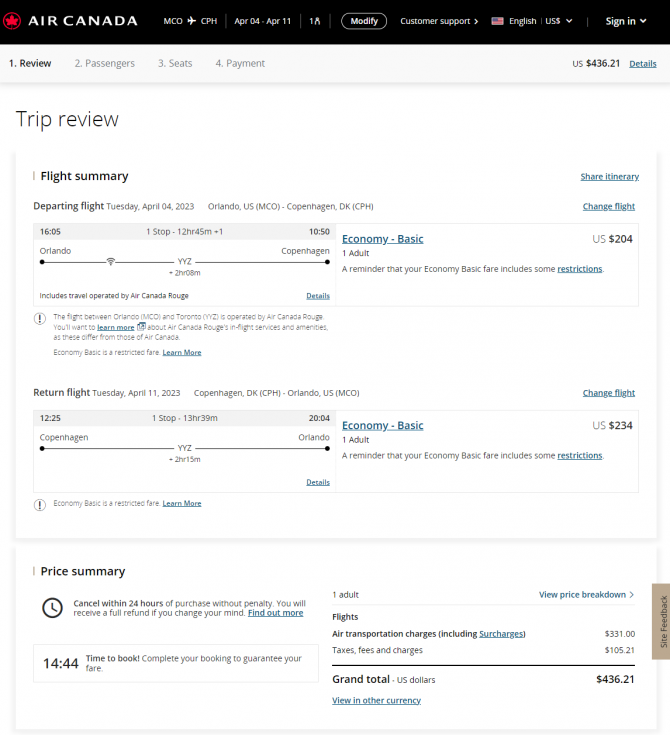The image size is (670, 735).
Task: Click the external link icon after learn more
Action: pyautogui.click(x=141, y=326)
